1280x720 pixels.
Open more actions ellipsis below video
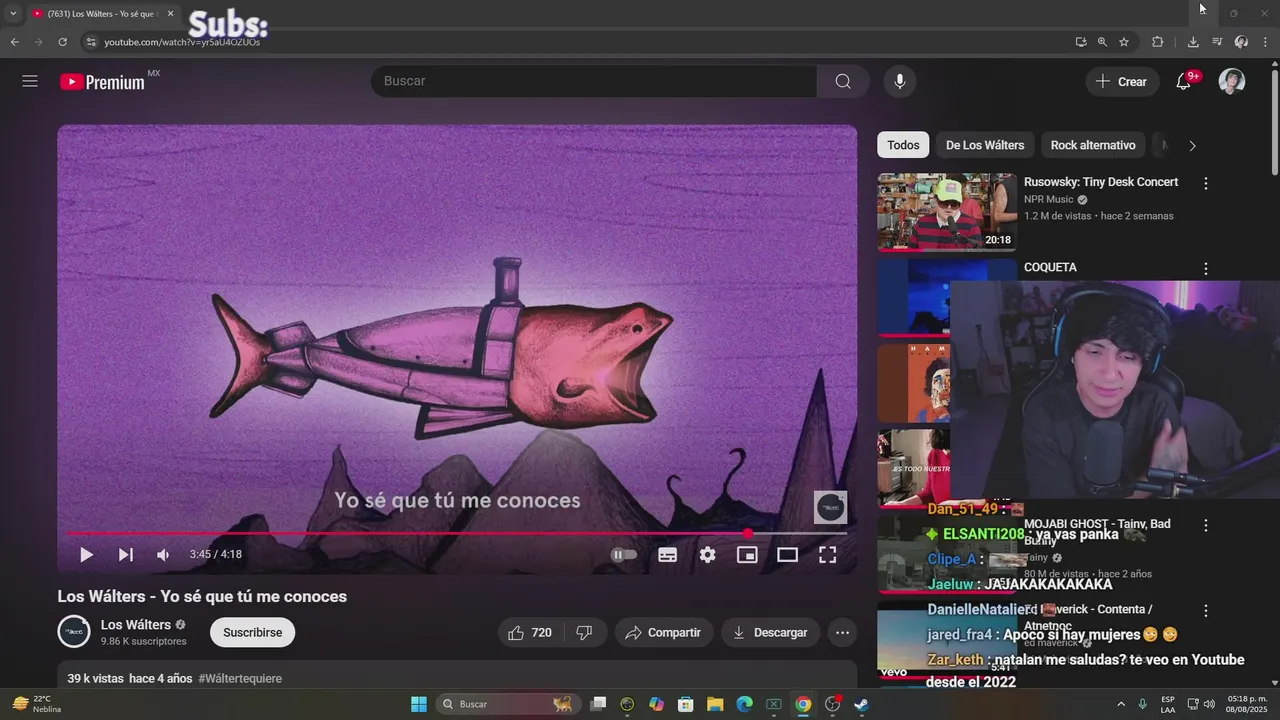[x=842, y=633]
